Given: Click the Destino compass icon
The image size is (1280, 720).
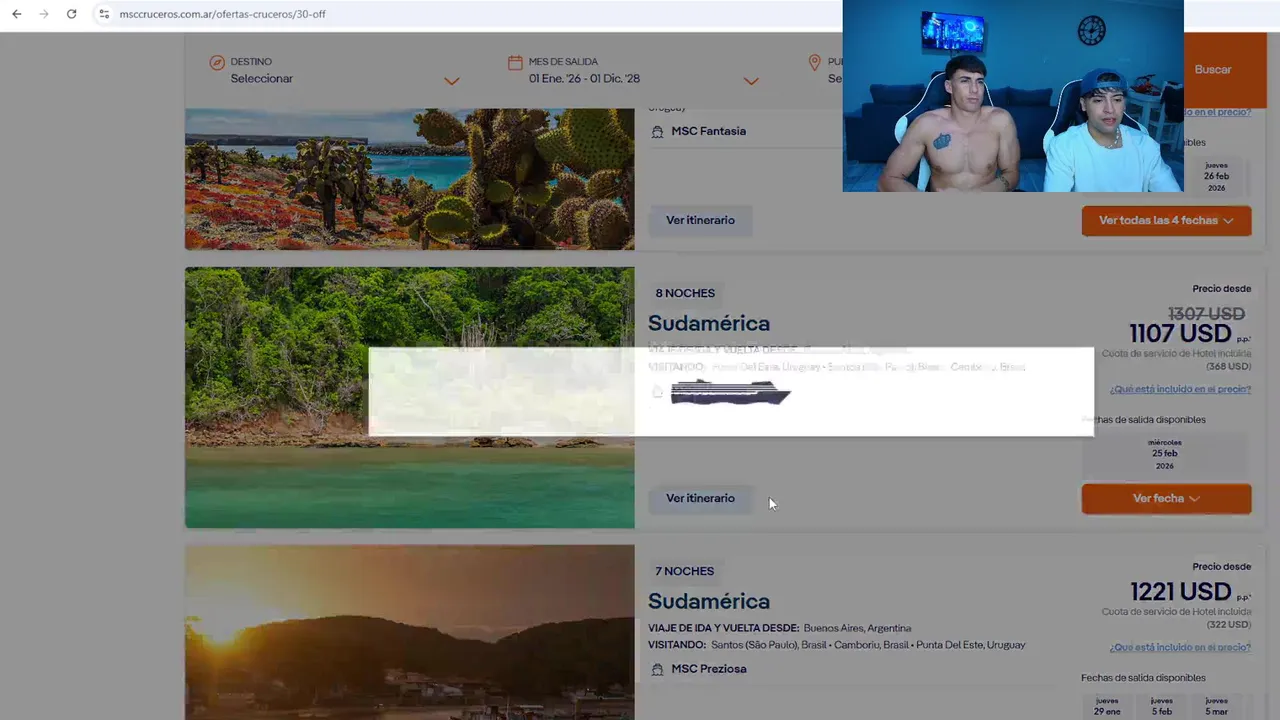Looking at the screenshot, I should 217,63.
